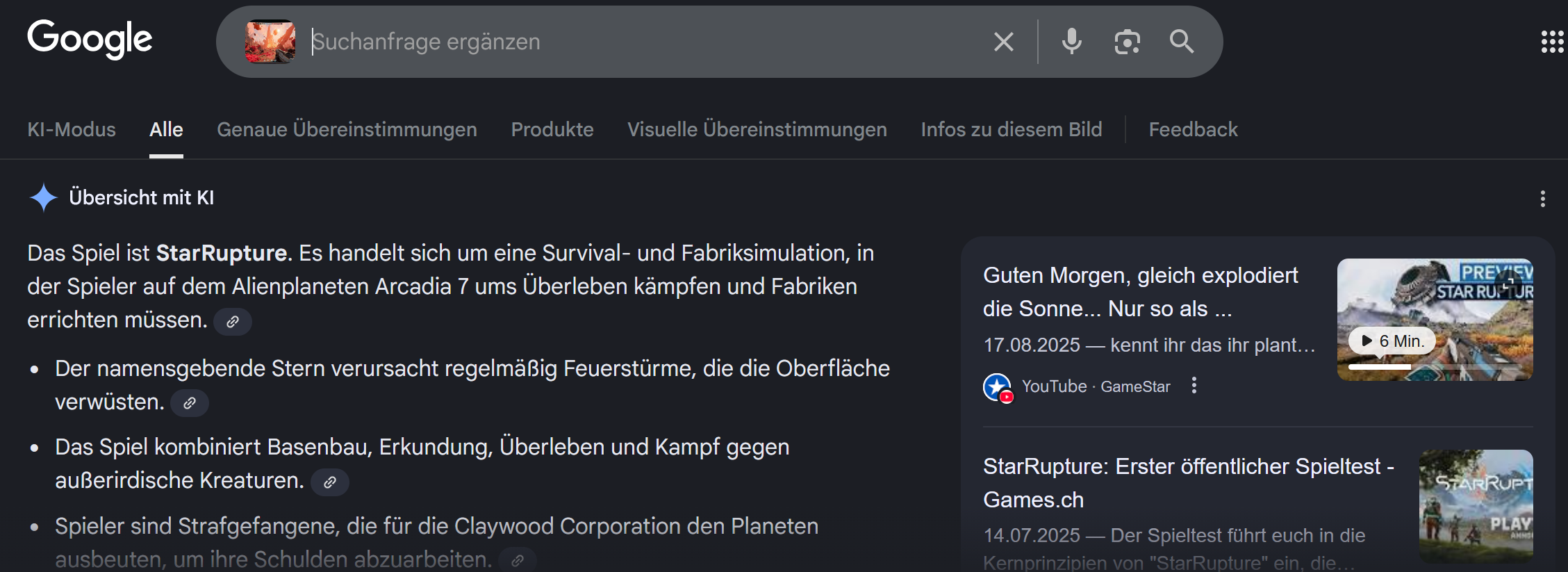Open the Produkte tab
Viewport: 1568px width, 572px height.
pos(552,129)
